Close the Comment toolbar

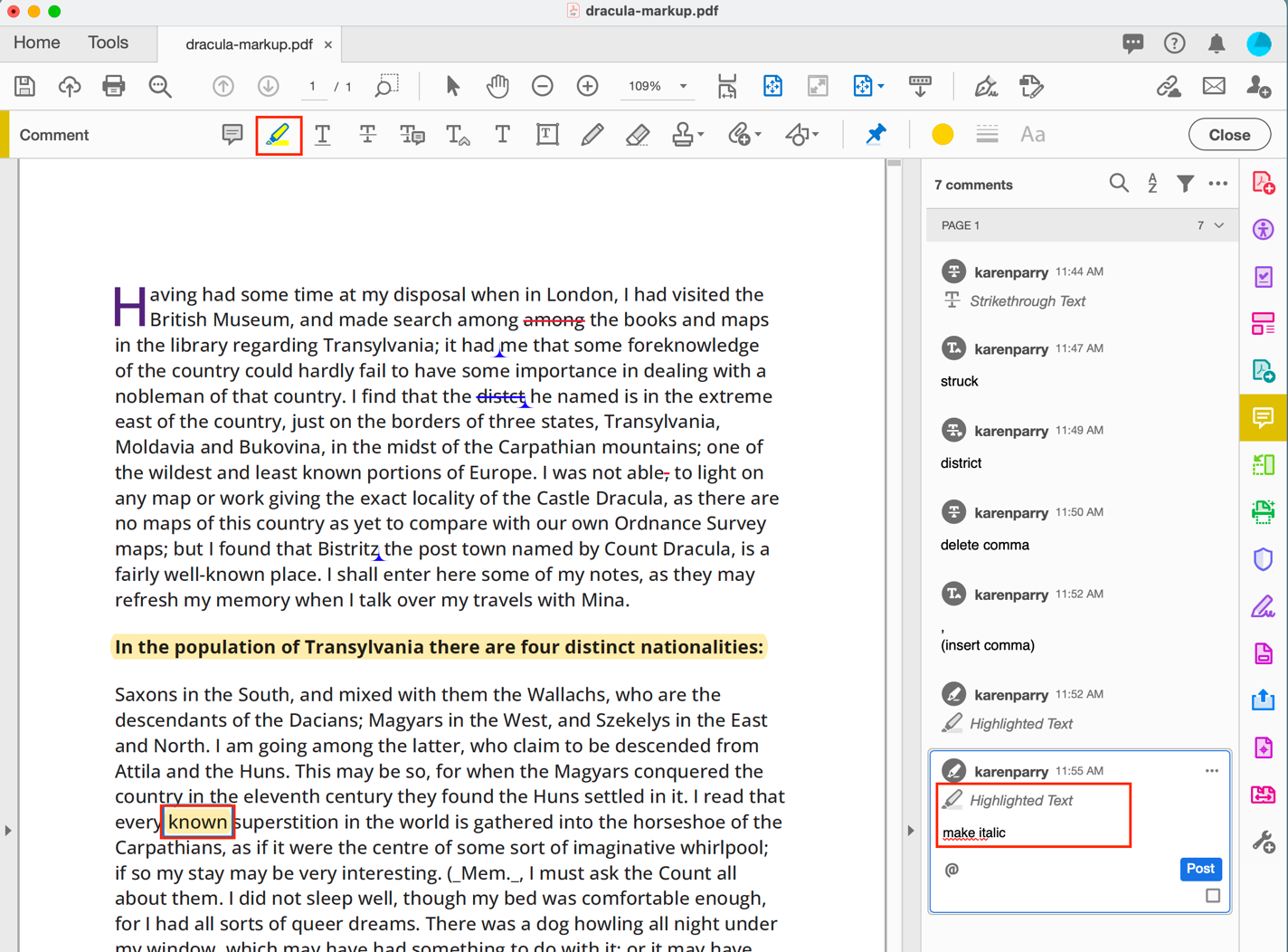(1229, 135)
